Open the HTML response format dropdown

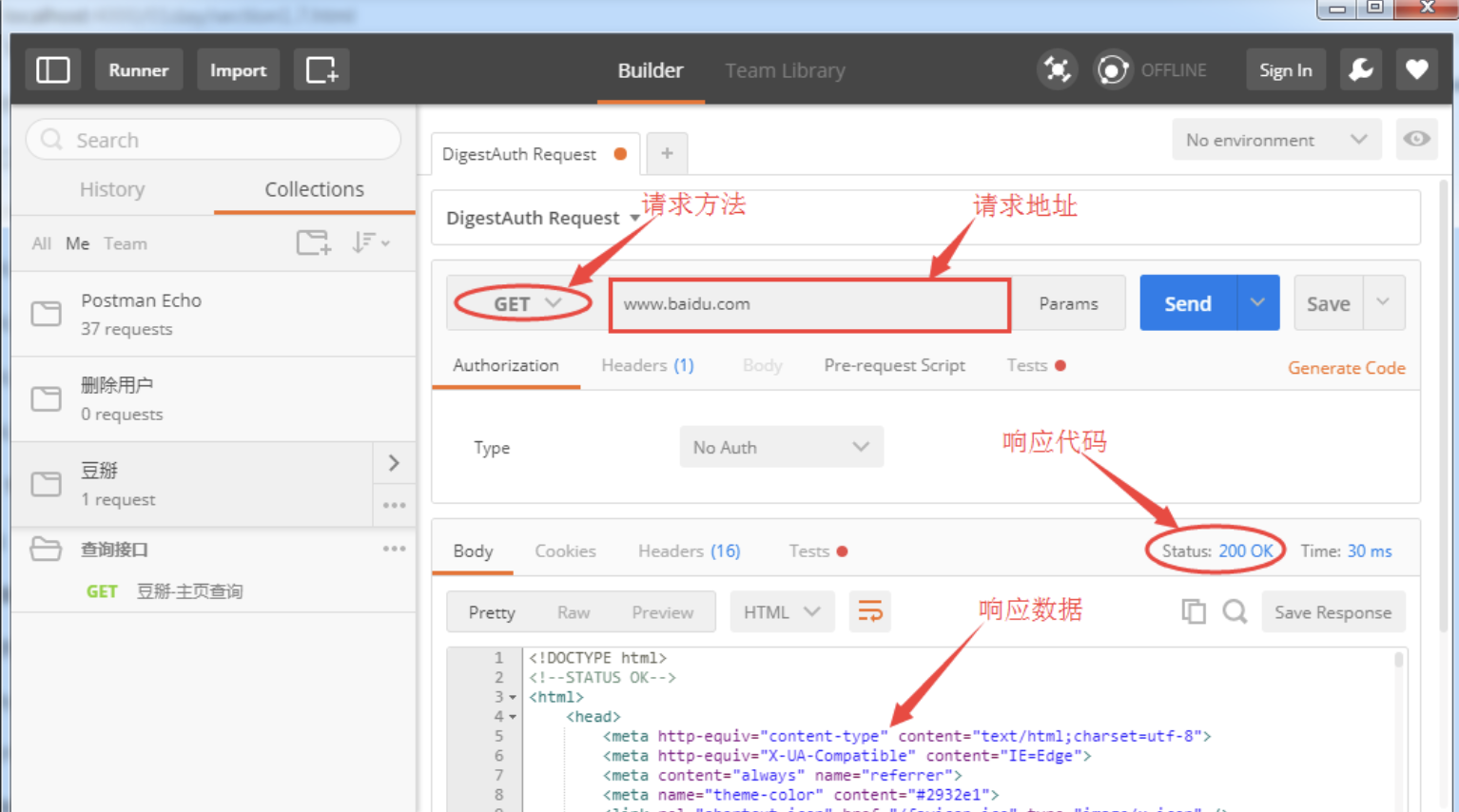tap(782, 612)
